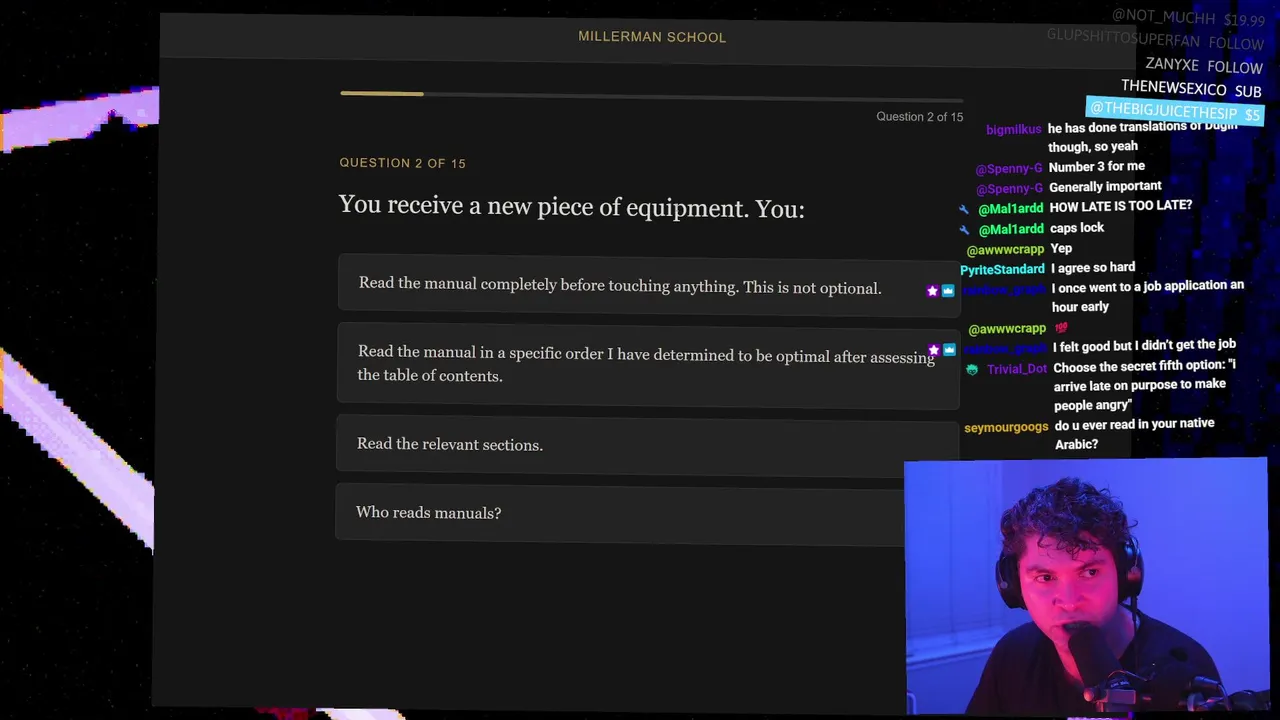
Task: Click @Spenny-G on "Number 3 for me" message
Action: click(1009, 169)
